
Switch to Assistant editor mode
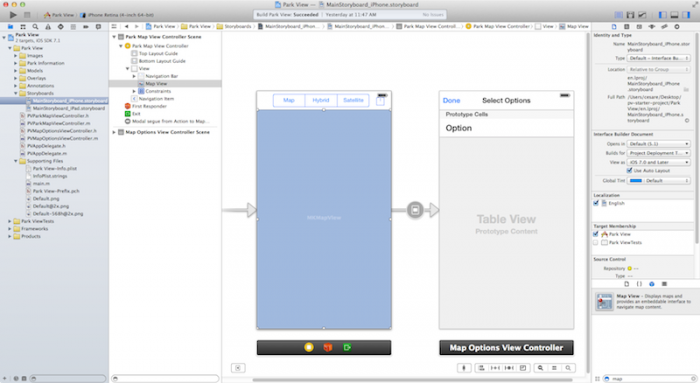(x=630, y=15)
